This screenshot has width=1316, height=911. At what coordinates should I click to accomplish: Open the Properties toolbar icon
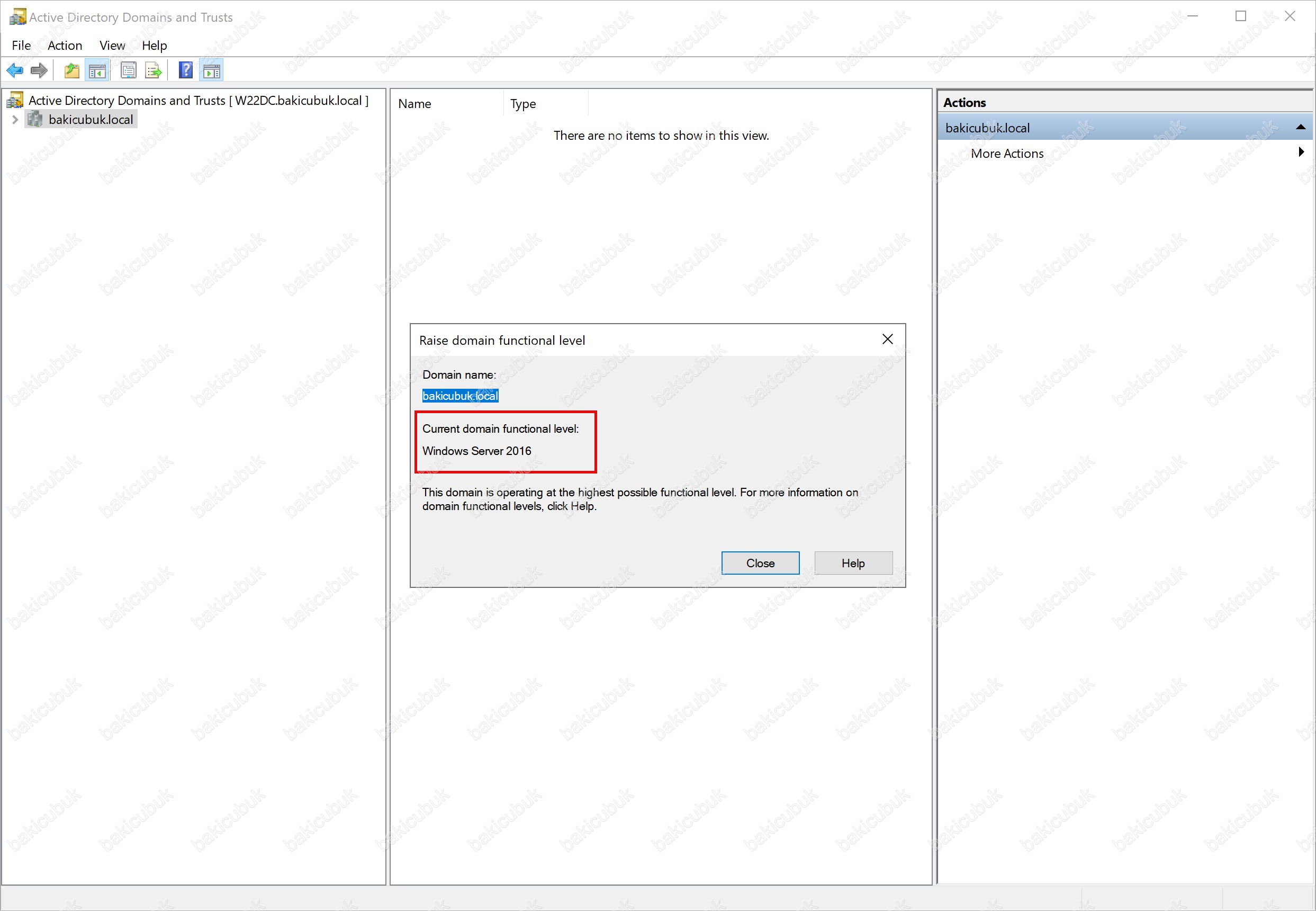pyautogui.click(x=128, y=71)
